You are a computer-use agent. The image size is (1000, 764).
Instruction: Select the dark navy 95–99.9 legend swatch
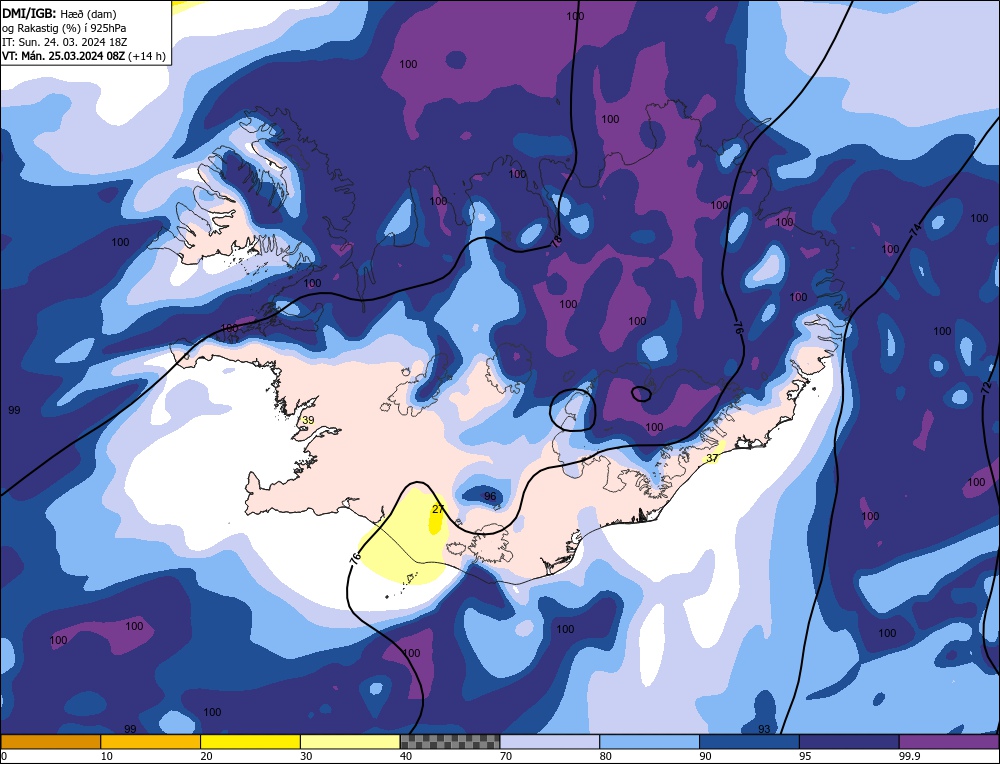(x=849, y=742)
